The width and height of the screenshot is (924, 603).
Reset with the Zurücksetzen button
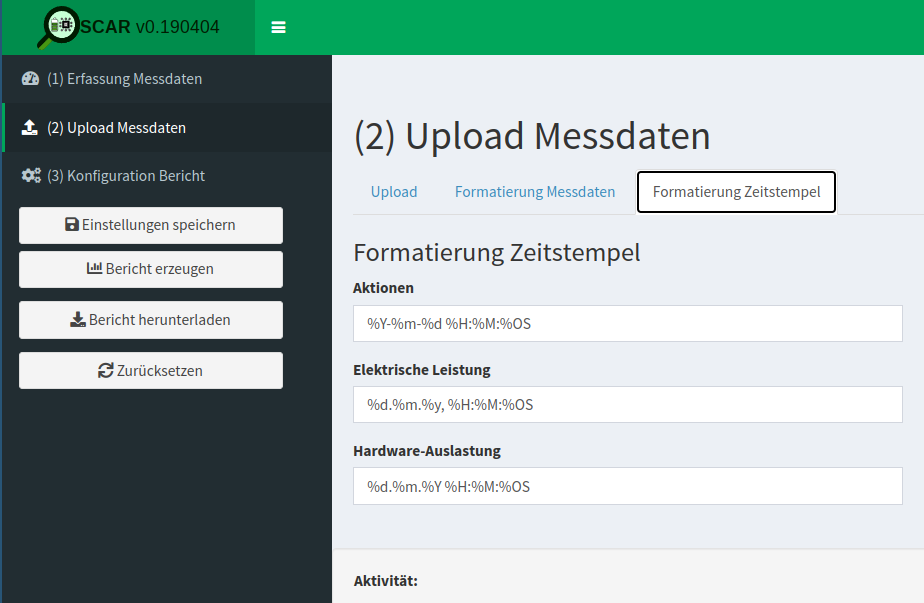pyautogui.click(x=151, y=370)
